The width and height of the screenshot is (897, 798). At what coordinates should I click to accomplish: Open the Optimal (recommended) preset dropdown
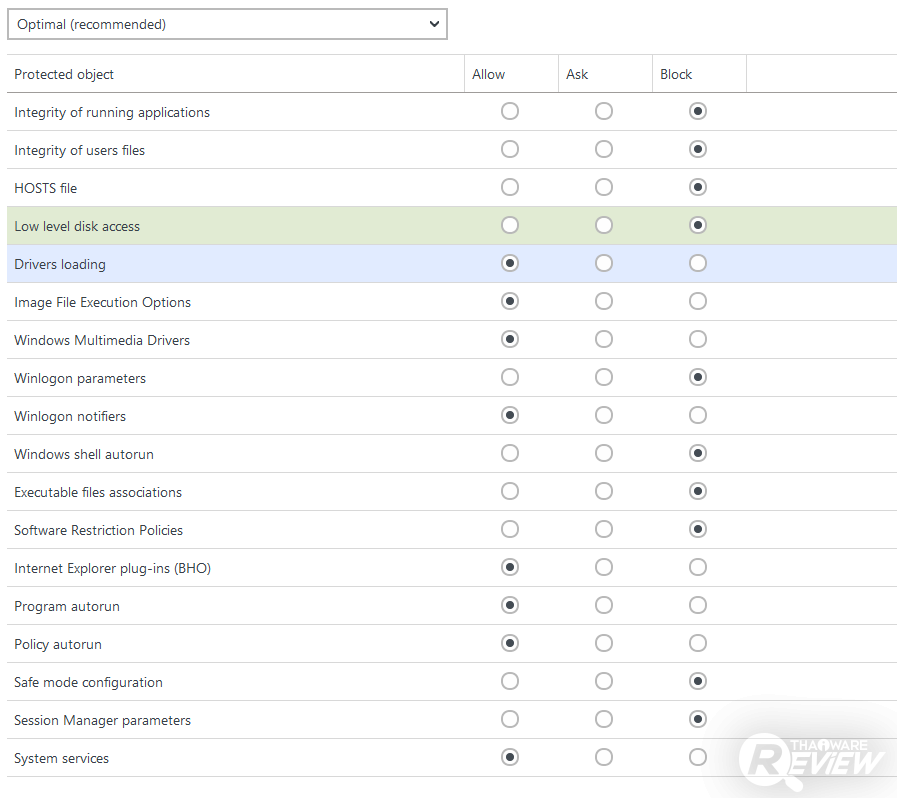(x=227, y=24)
